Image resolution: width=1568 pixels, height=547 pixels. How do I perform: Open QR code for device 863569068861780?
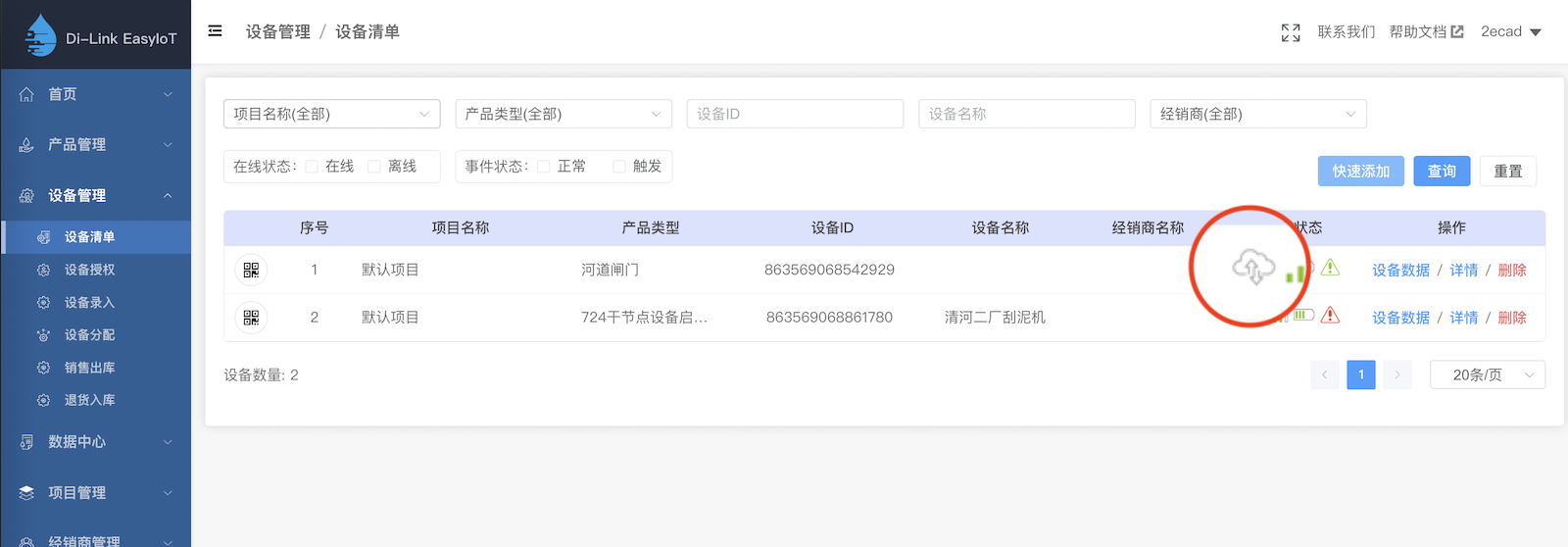(x=251, y=318)
